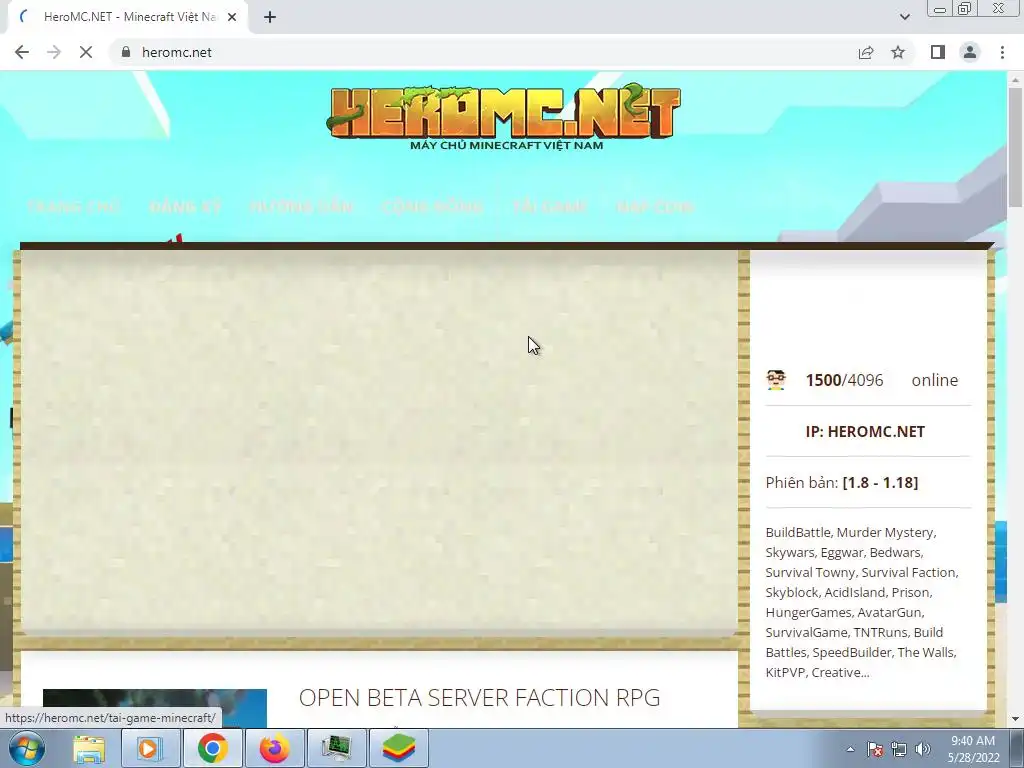Viewport: 1024px width, 768px height.
Task: Open Windows Explorer from taskbar
Action: [x=89, y=748]
